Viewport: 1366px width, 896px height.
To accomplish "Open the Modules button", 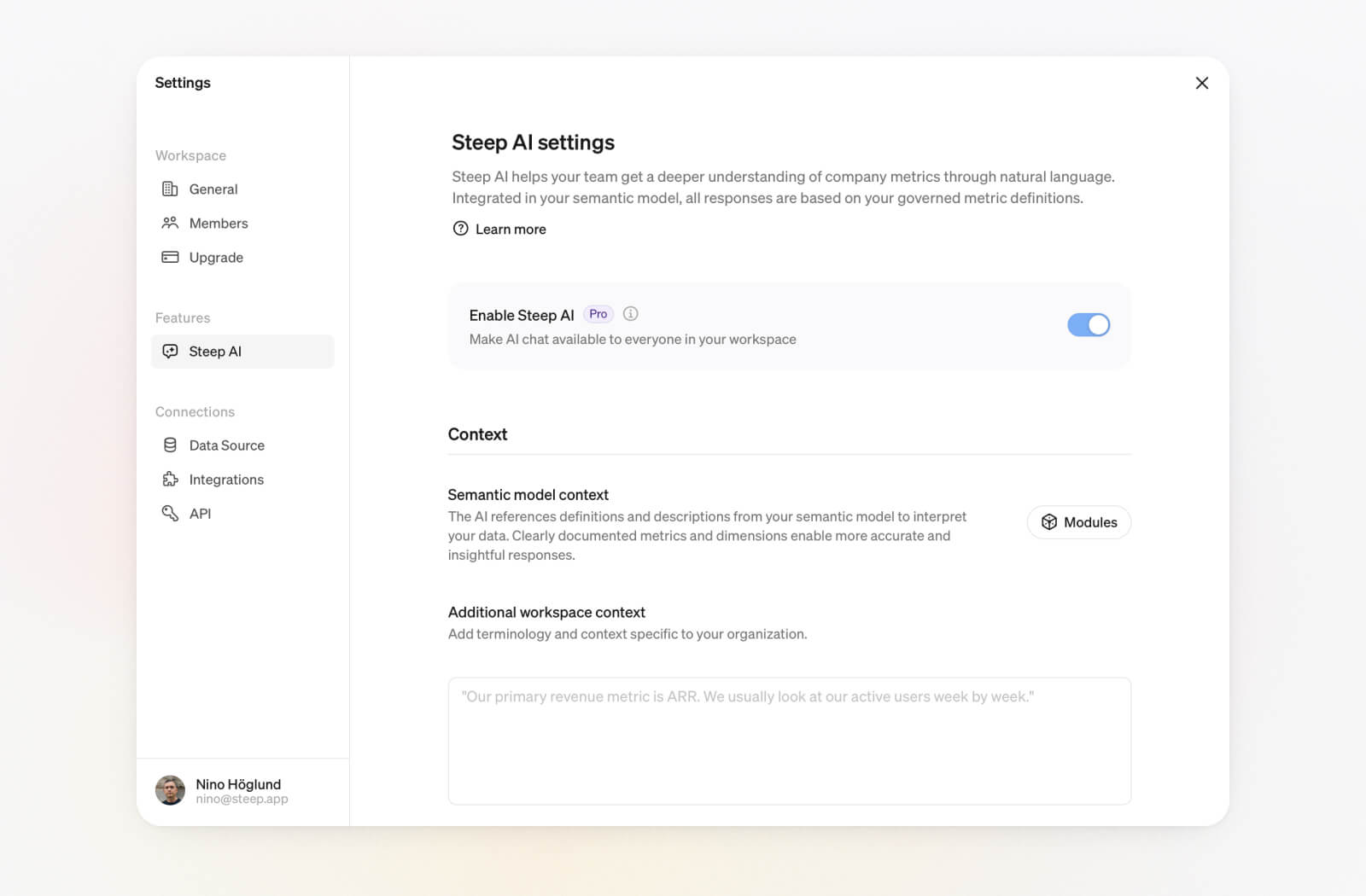I will coord(1078,522).
